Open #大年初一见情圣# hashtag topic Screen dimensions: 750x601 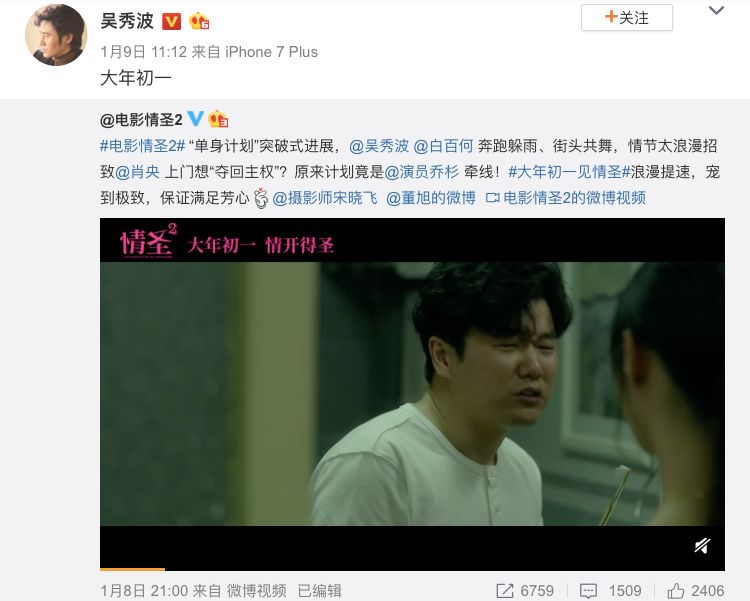(569, 172)
